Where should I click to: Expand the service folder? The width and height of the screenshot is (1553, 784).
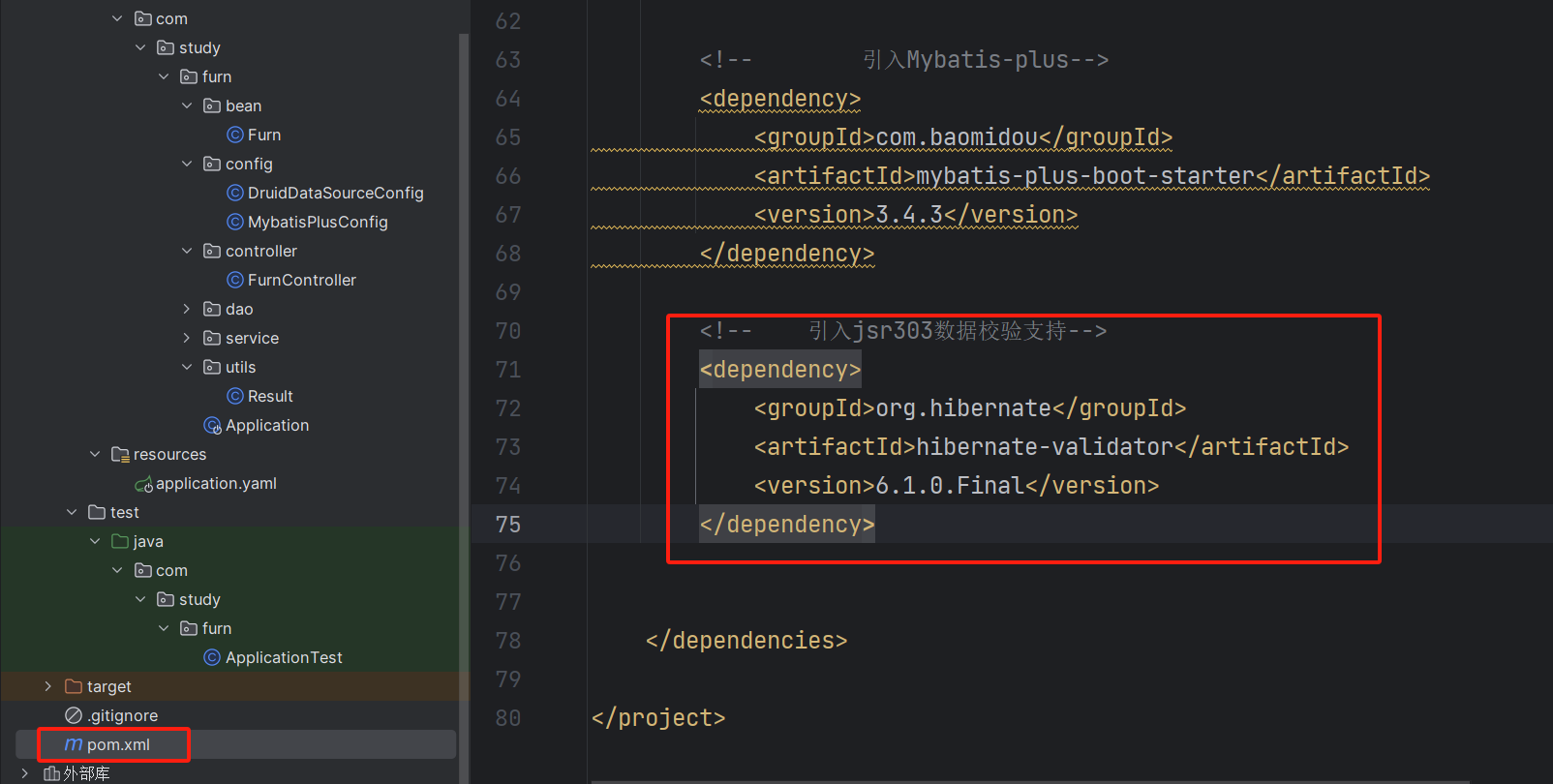[187, 338]
